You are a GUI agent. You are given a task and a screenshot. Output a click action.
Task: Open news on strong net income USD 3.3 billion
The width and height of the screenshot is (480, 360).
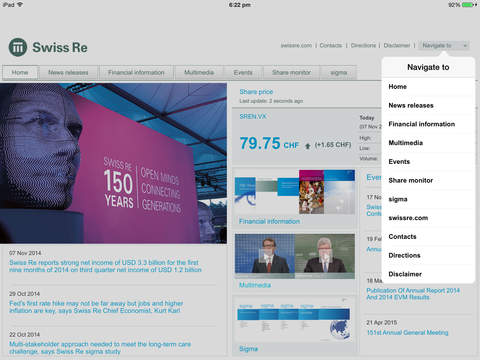click(105, 266)
